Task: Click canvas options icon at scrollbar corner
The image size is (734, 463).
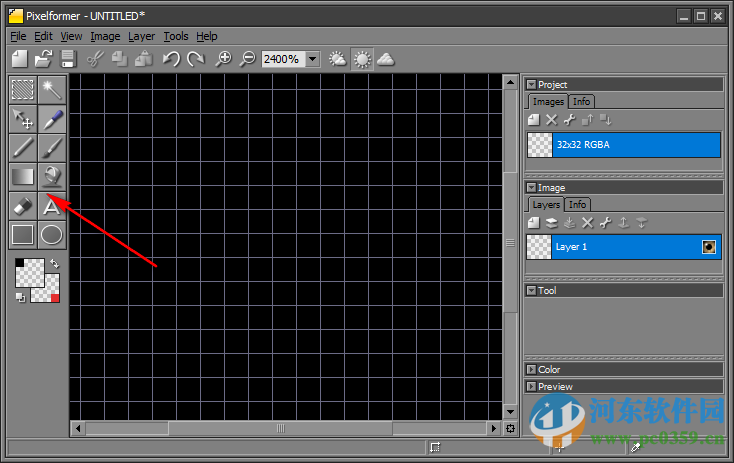Action: pyautogui.click(x=510, y=428)
